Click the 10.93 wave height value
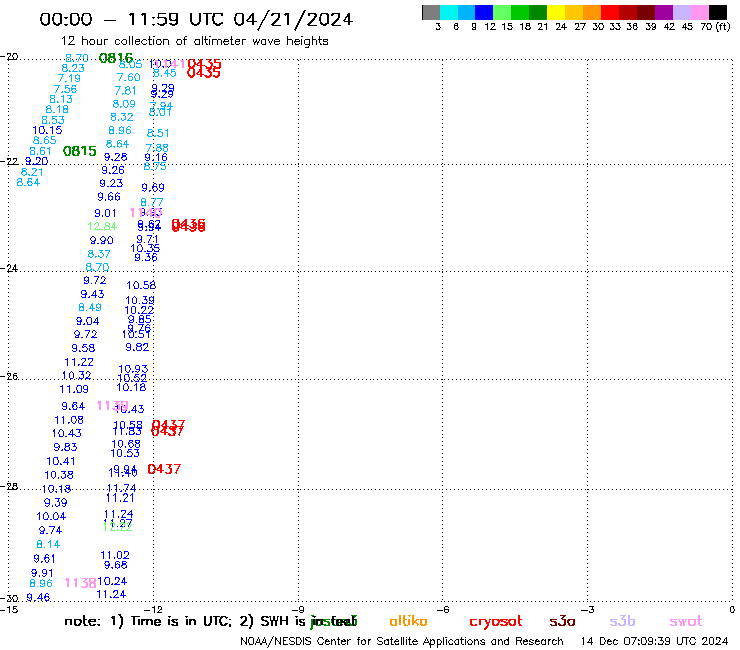This screenshot has height=650, width=740. click(133, 369)
